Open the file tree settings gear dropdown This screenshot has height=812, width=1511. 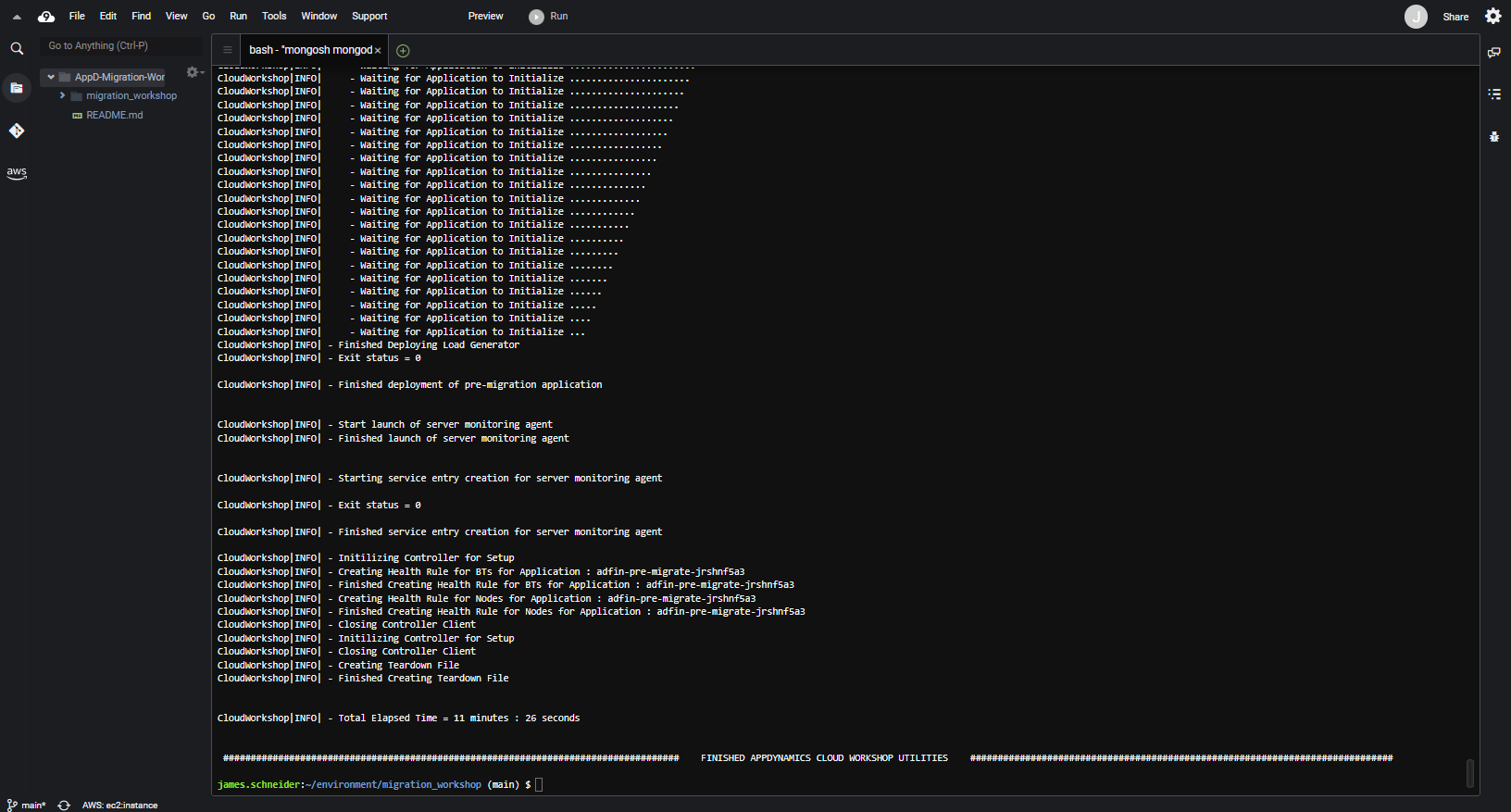tap(194, 72)
